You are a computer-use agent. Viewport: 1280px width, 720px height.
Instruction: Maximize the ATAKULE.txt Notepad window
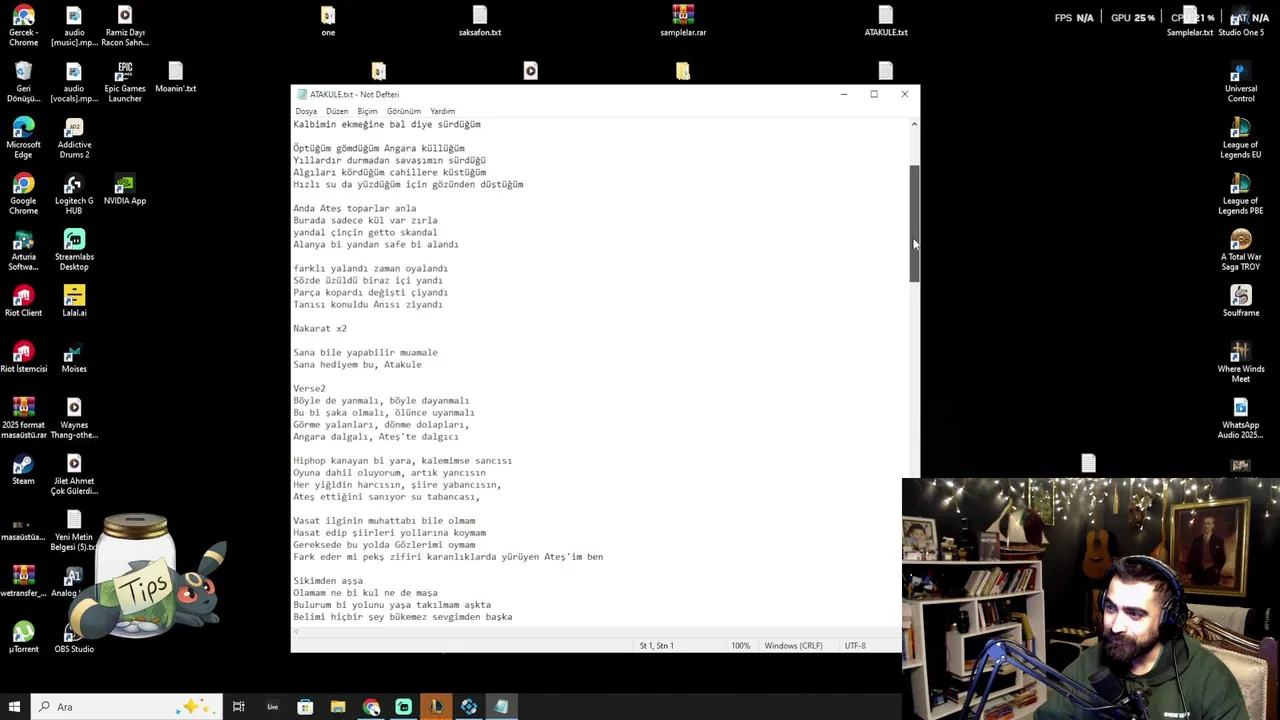click(x=874, y=94)
